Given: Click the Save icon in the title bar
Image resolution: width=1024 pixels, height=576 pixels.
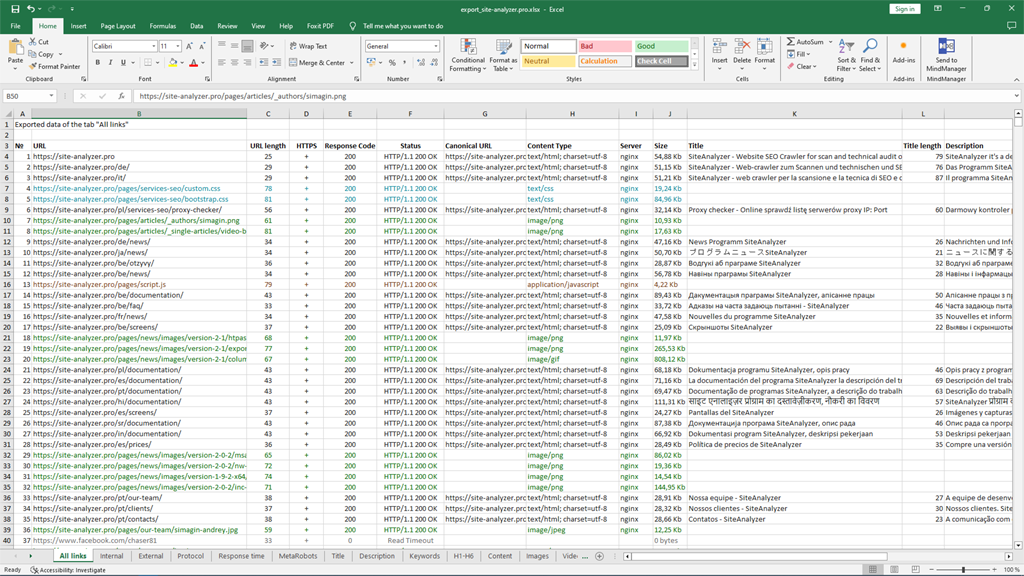Looking at the screenshot, I should click(15, 9).
